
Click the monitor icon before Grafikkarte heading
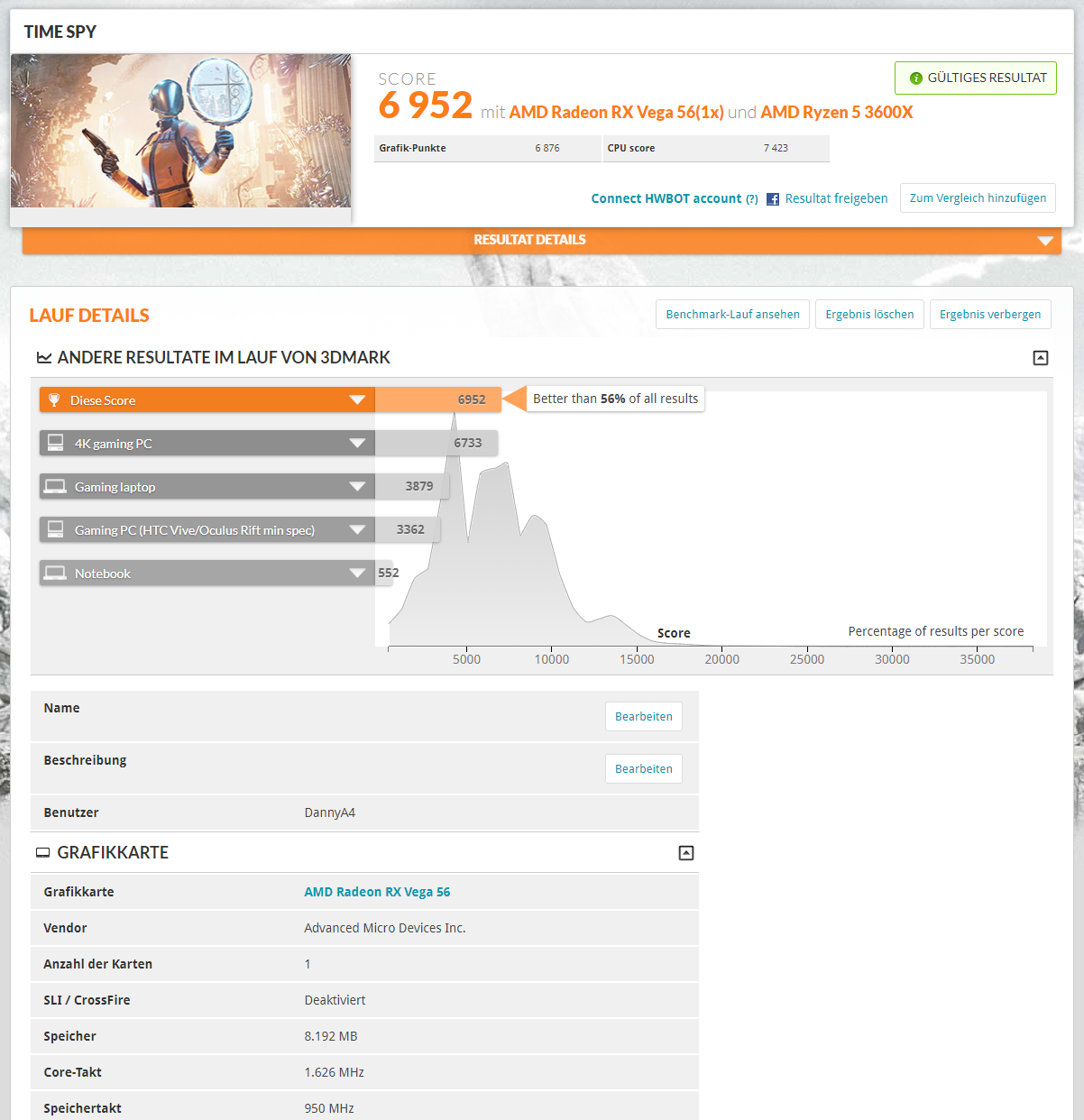point(42,852)
